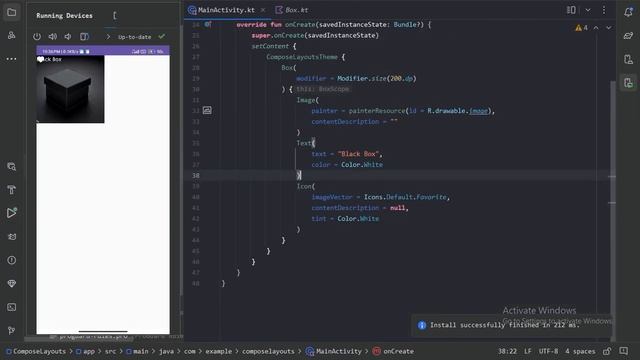Close the MainActivity.kt tab
Viewport: 640px width, 360px height.
pyautogui.click(x=263, y=10)
